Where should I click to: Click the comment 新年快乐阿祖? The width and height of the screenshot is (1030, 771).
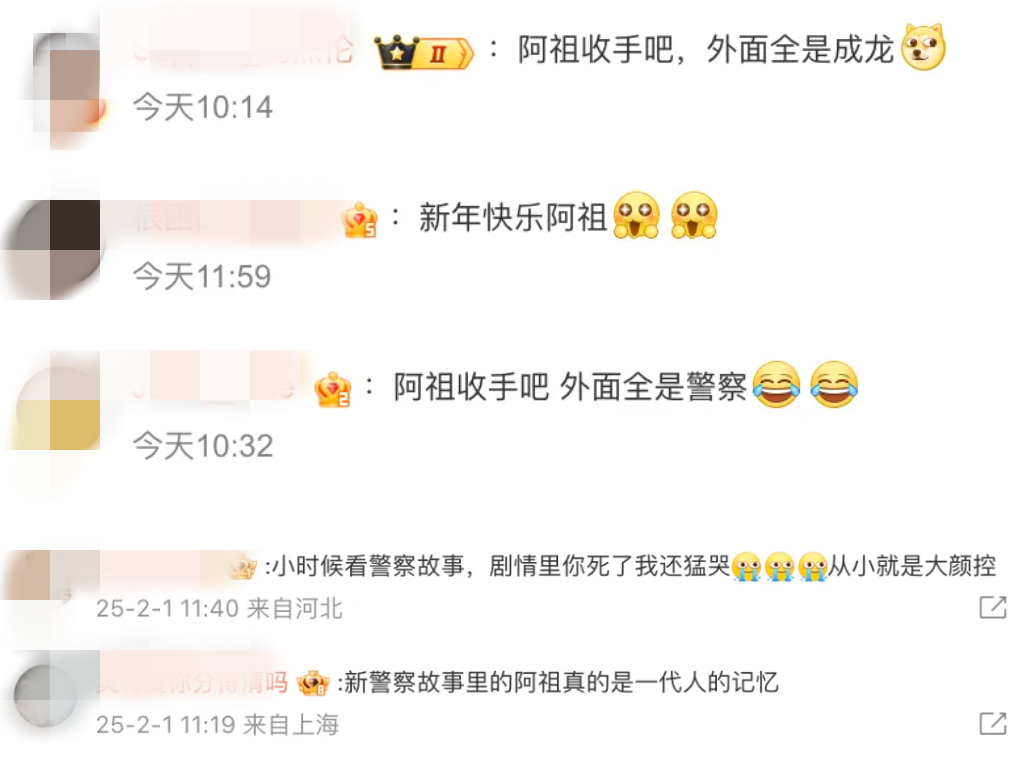tap(513, 217)
